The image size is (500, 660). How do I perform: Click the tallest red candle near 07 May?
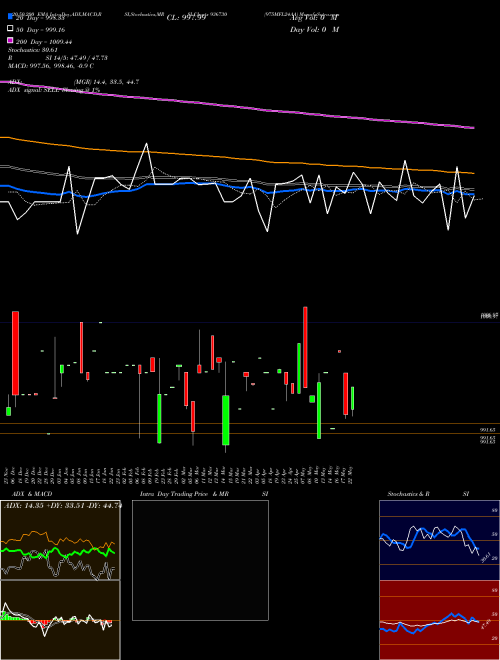(305, 347)
